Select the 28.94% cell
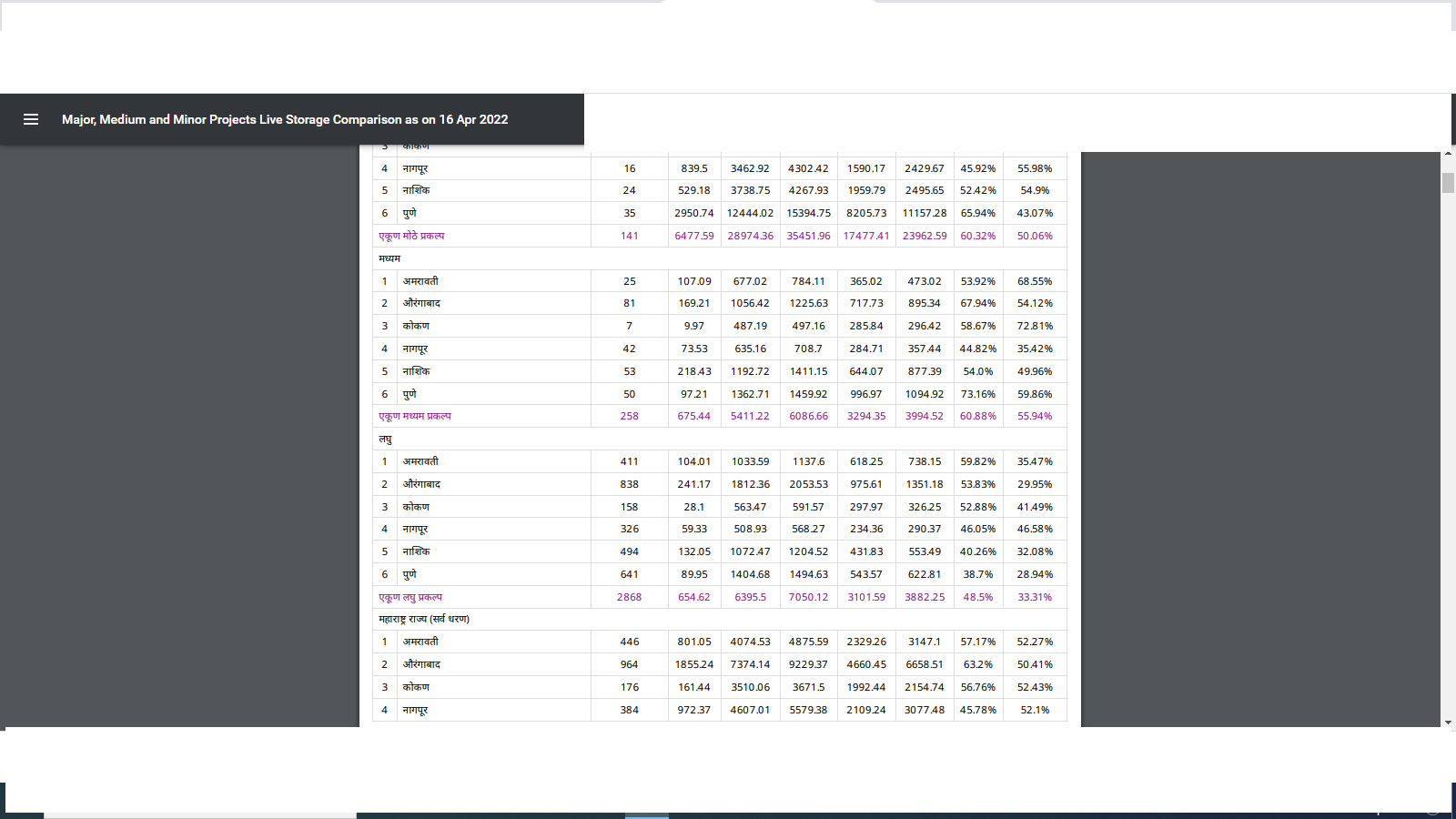Viewport: 1456px width, 819px height. click(1035, 574)
